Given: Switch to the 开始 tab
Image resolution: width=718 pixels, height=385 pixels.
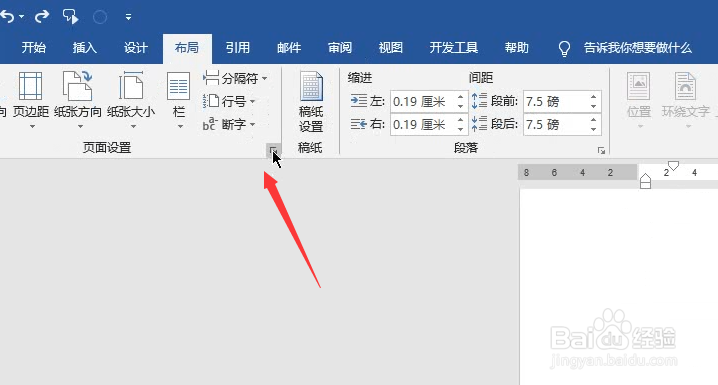Looking at the screenshot, I should coord(34,48).
